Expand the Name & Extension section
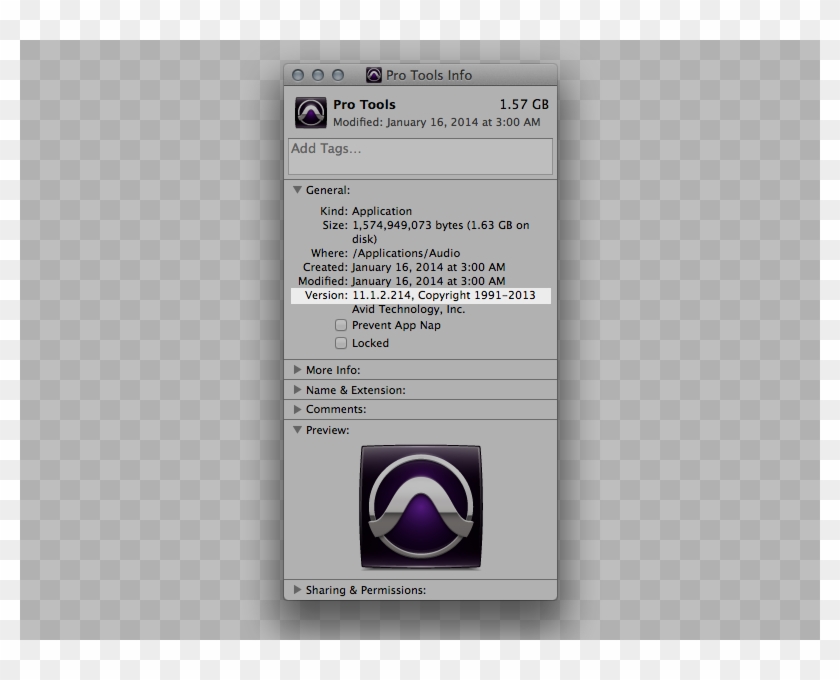Viewport: 840px width, 680px height. click(297, 390)
